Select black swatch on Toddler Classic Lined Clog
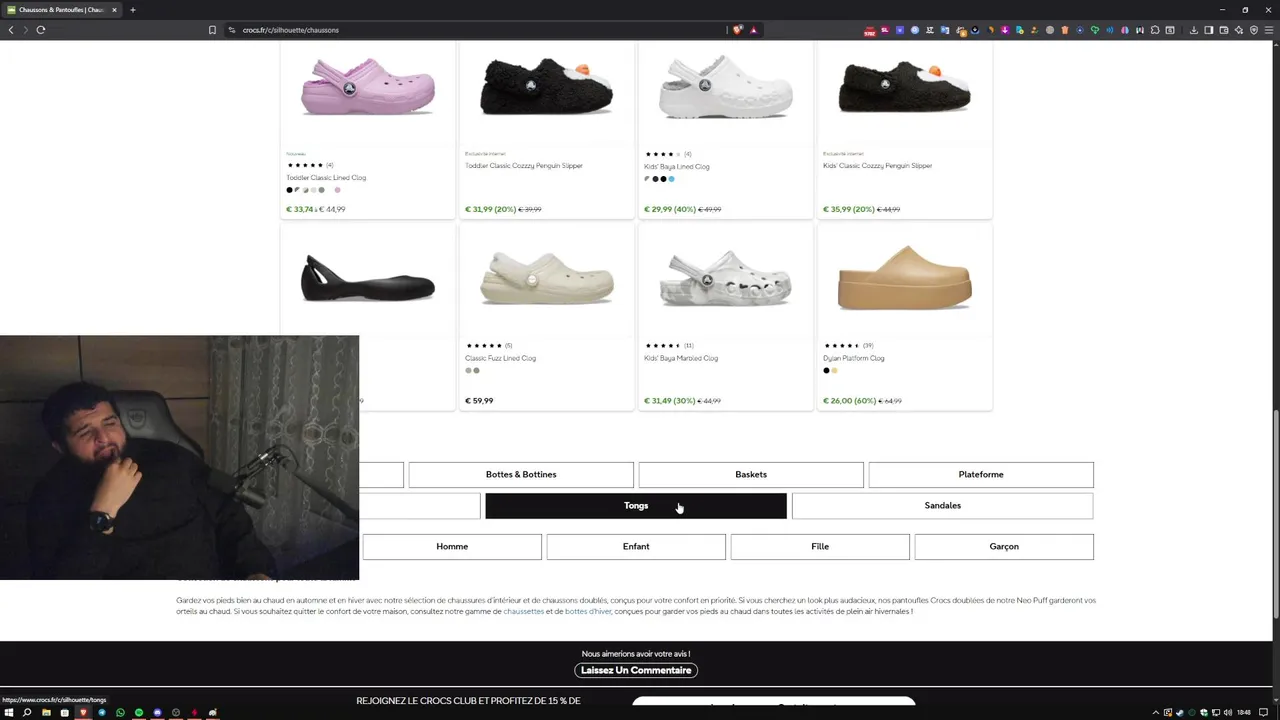The width and height of the screenshot is (1280, 720). coord(290,190)
